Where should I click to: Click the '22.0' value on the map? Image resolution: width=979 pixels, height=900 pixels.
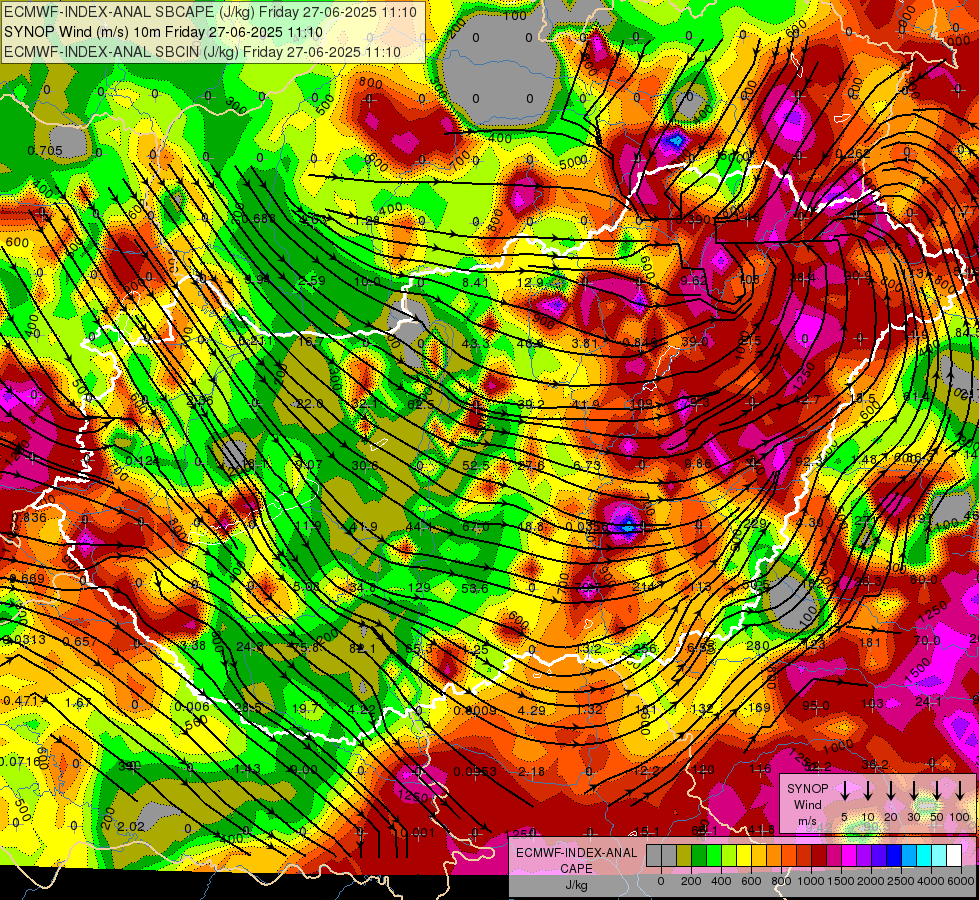click(310, 404)
